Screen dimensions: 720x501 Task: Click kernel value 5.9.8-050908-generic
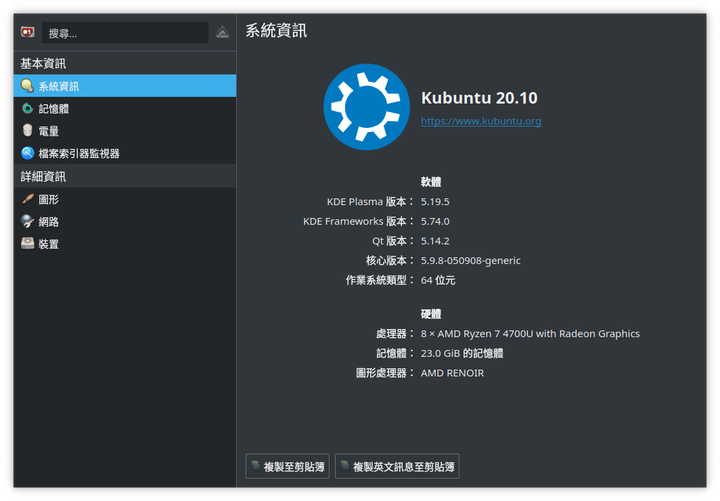471,261
